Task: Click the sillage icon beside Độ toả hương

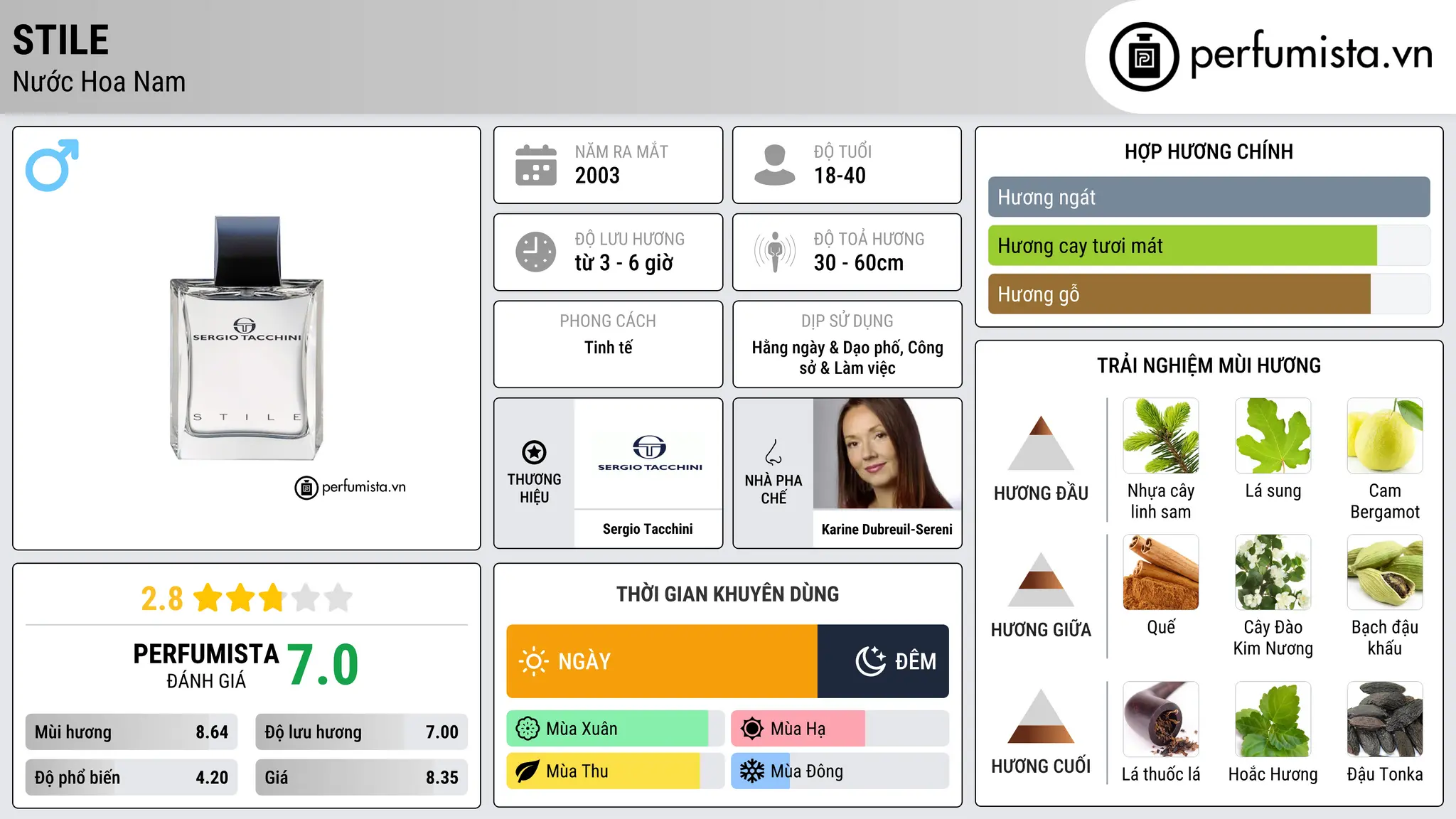Action: click(x=775, y=252)
